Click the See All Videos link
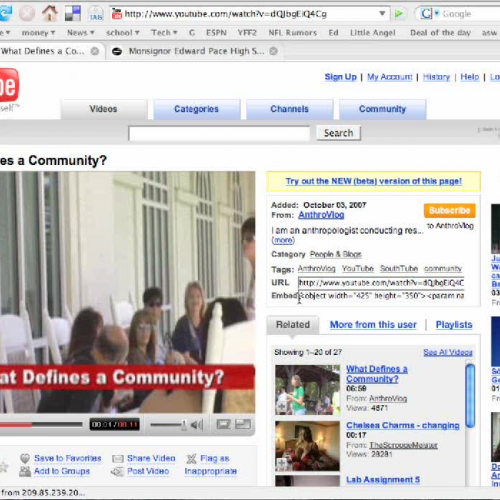Screen dimensions: 500x500 click(x=448, y=352)
